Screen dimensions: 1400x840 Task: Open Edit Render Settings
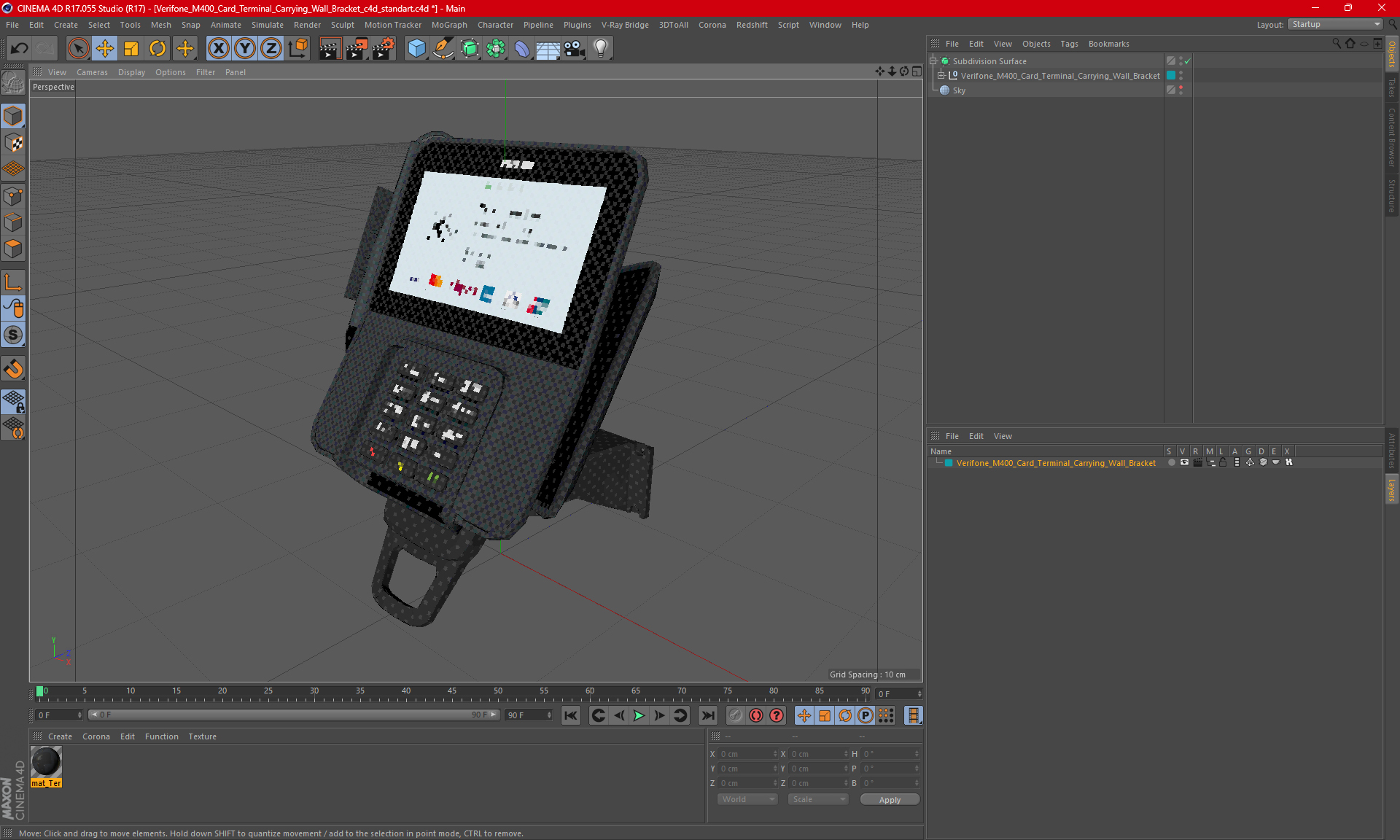[x=384, y=49]
